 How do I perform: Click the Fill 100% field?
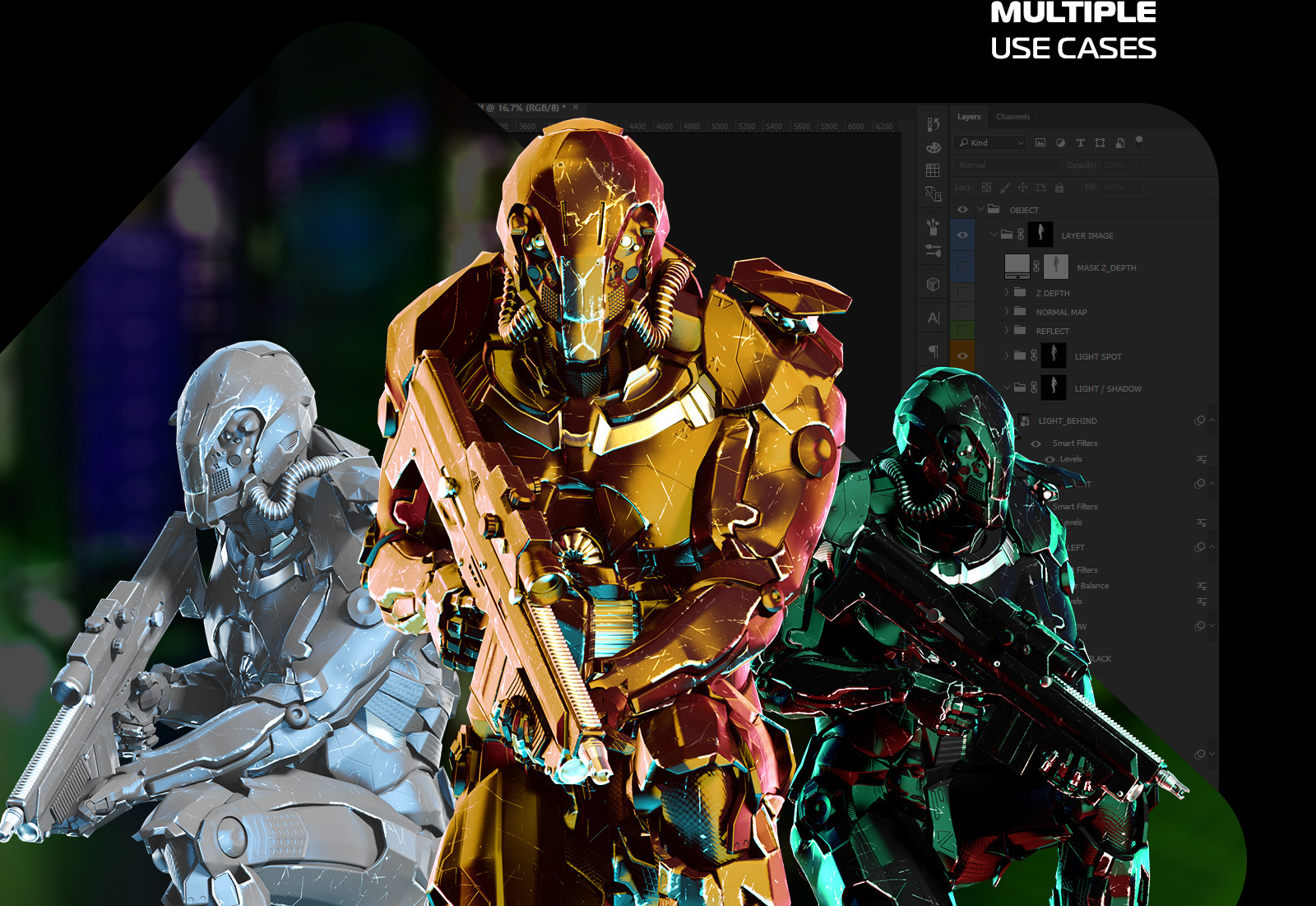(x=1114, y=188)
